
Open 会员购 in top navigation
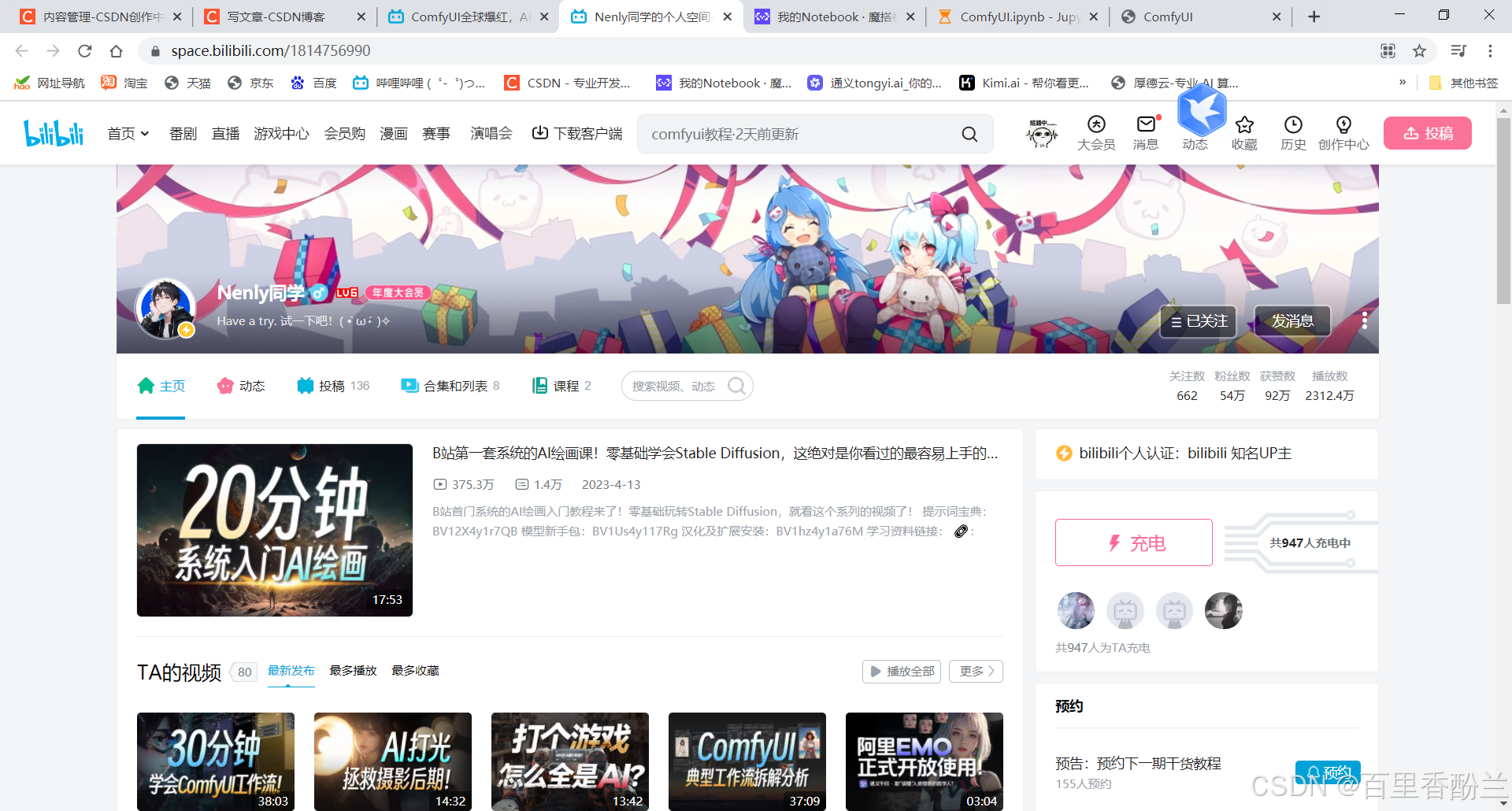click(x=344, y=134)
